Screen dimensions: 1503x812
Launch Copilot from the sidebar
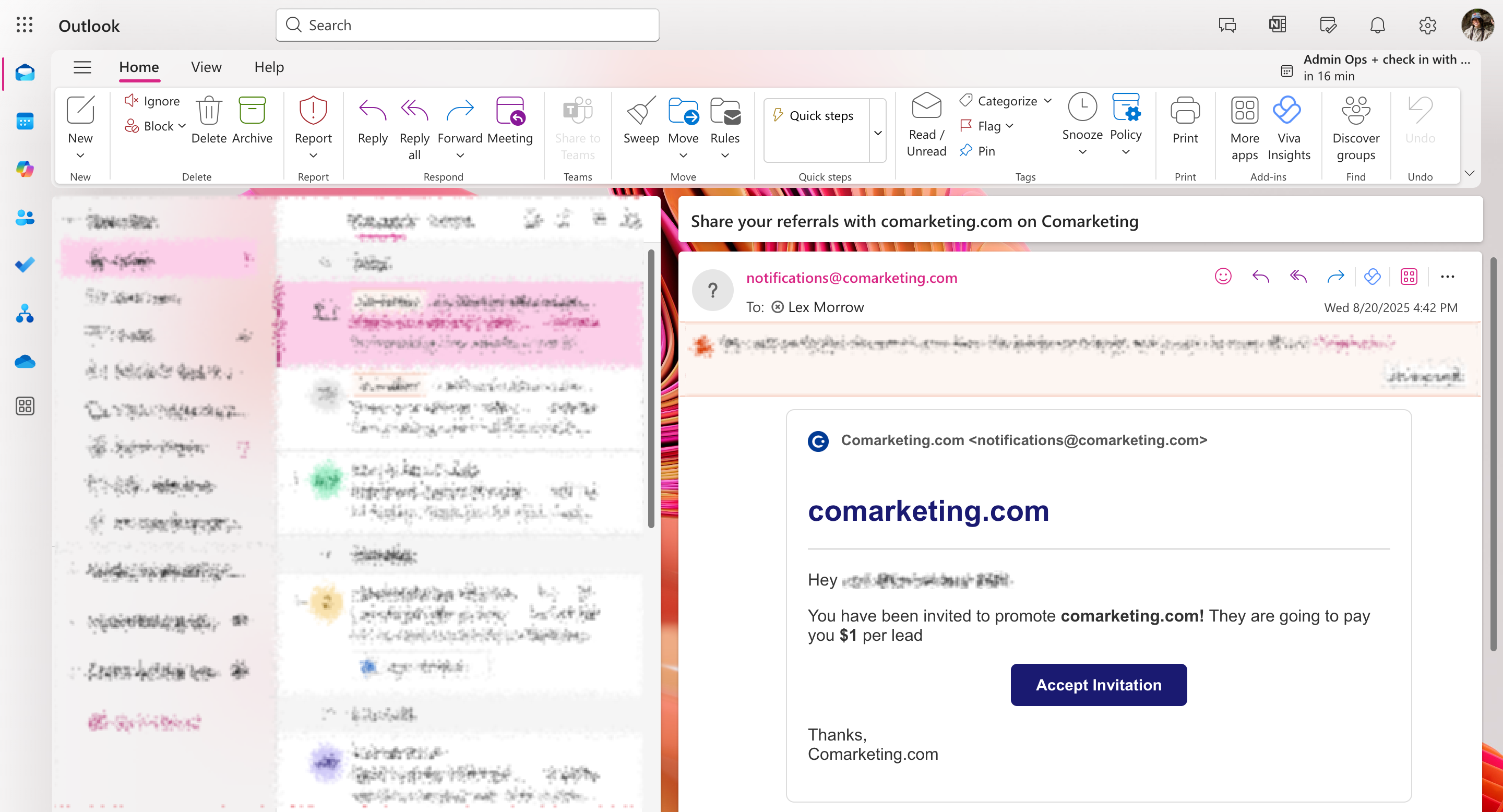pyautogui.click(x=25, y=169)
